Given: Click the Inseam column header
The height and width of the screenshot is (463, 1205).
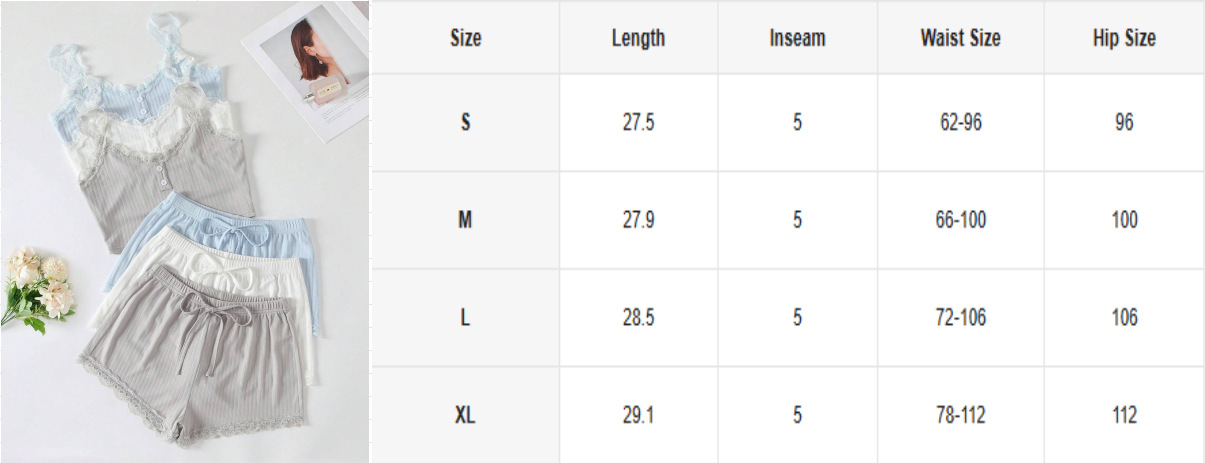Looking at the screenshot, I should pos(797,38).
